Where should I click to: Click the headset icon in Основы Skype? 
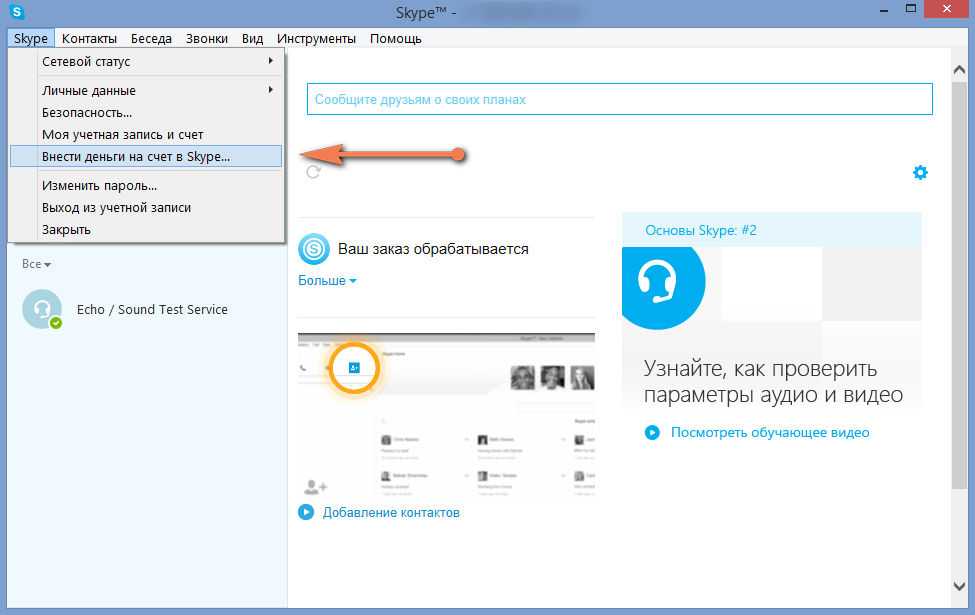click(662, 285)
